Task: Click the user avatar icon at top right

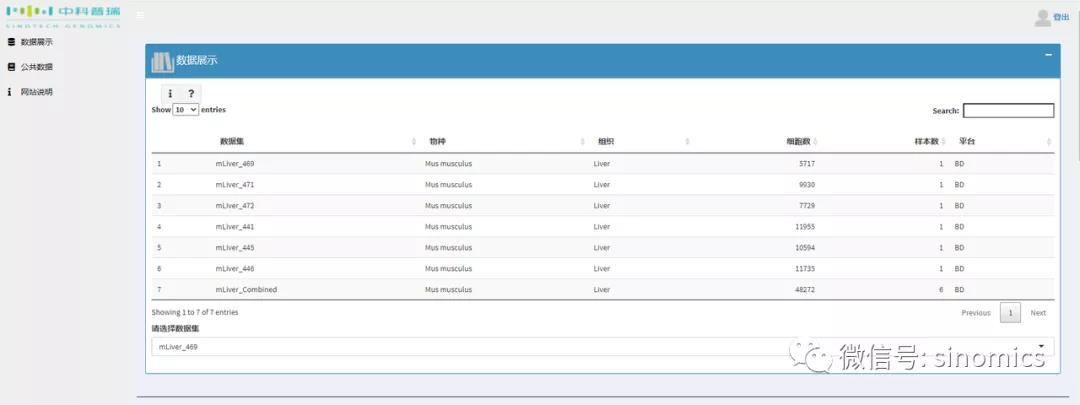Action: (1042, 17)
